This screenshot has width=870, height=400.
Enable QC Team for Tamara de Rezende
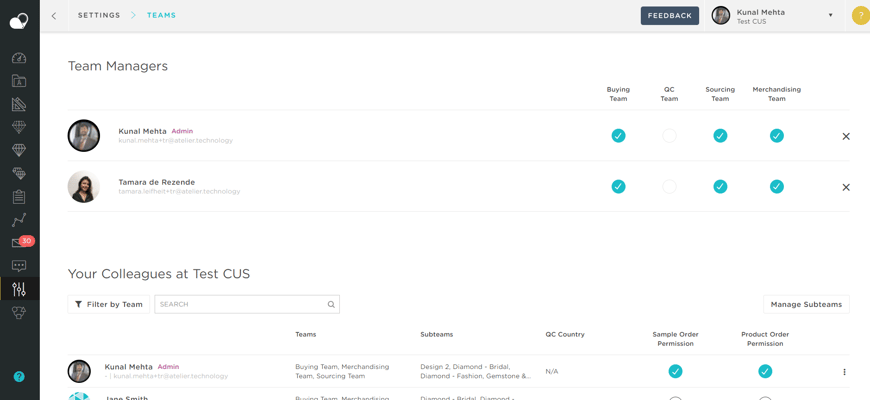click(x=669, y=186)
